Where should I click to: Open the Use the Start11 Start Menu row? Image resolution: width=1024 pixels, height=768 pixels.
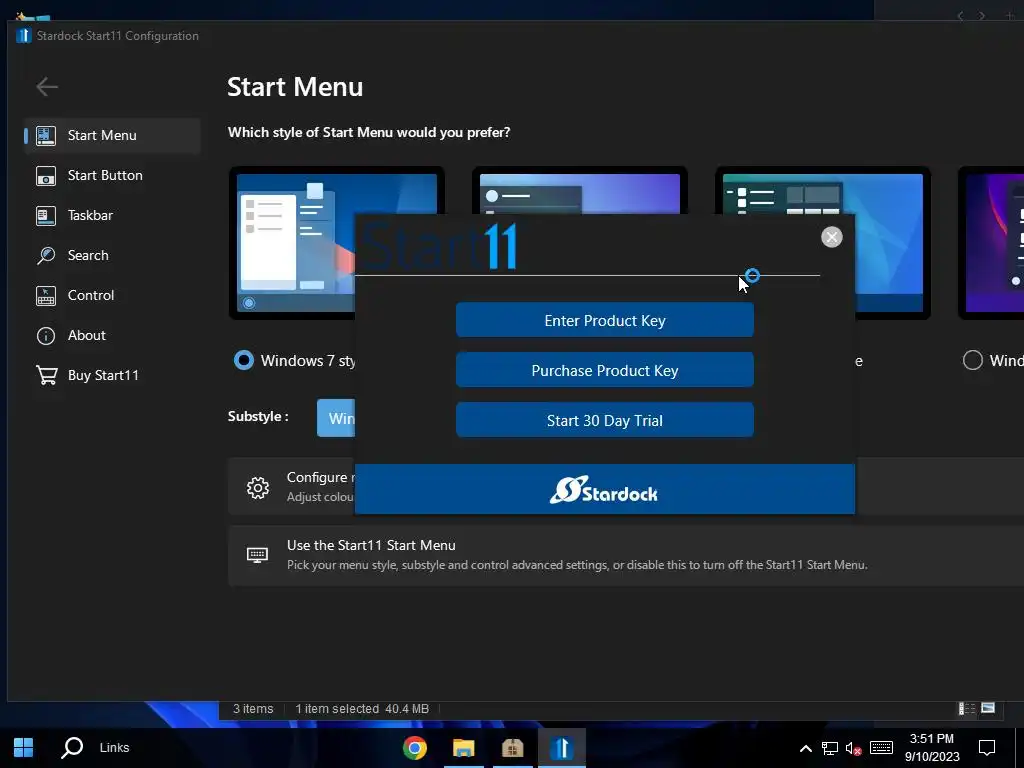[626, 555]
